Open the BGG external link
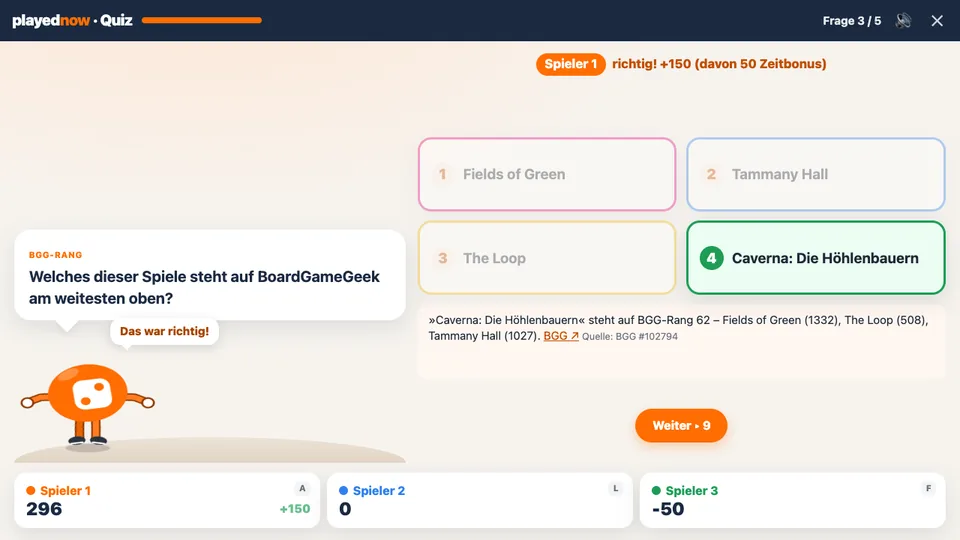 pos(561,336)
